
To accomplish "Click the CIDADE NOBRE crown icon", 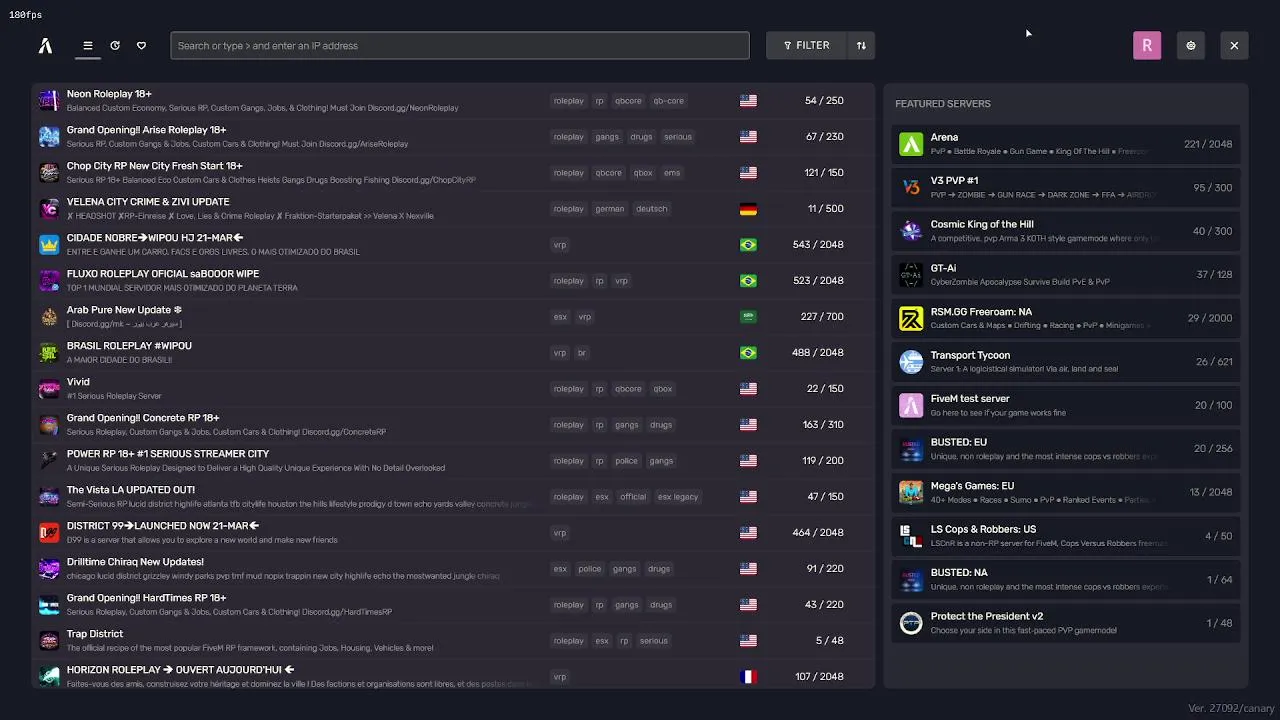I will (x=49, y=244).
